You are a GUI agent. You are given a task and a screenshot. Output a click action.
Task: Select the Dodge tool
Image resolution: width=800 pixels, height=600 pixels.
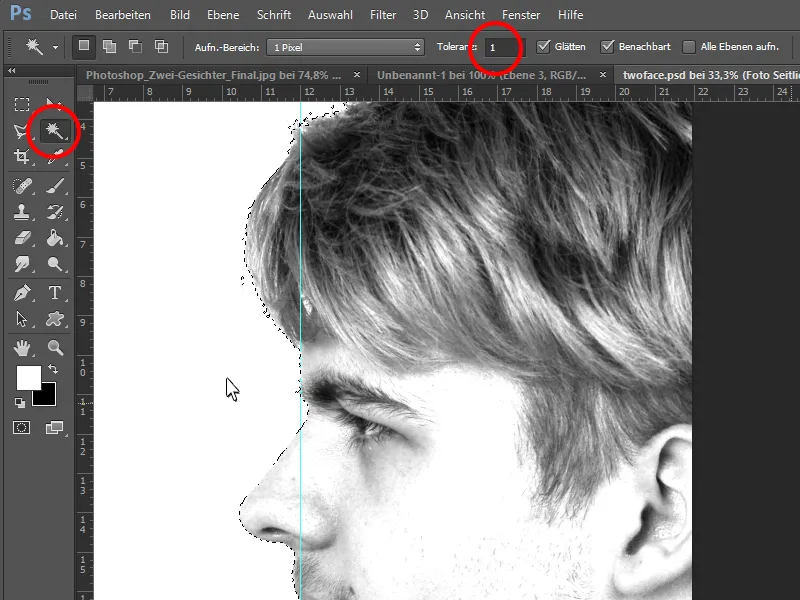coord(54,264)
